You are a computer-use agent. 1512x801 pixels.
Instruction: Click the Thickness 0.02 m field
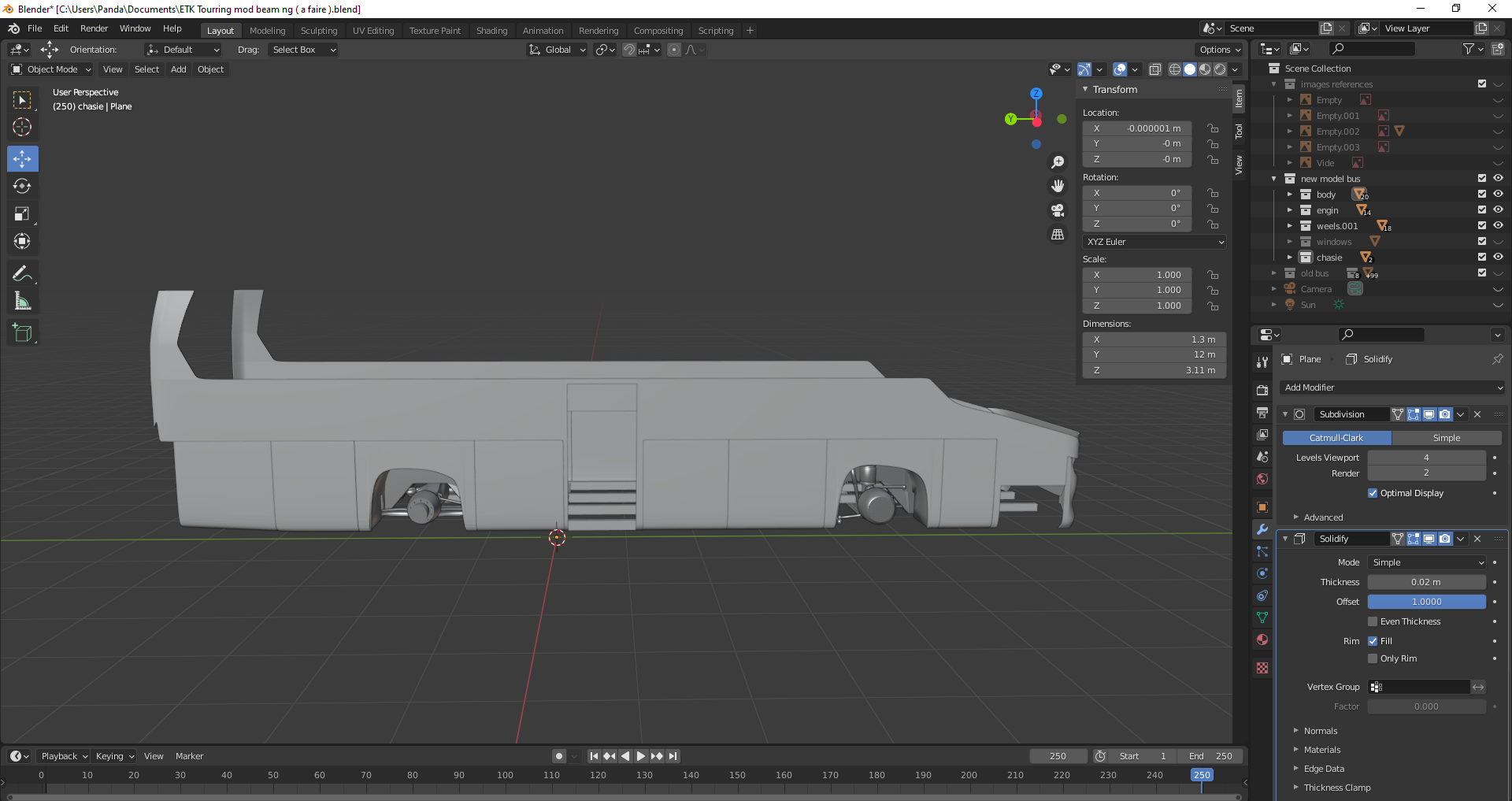point(1426,582)
